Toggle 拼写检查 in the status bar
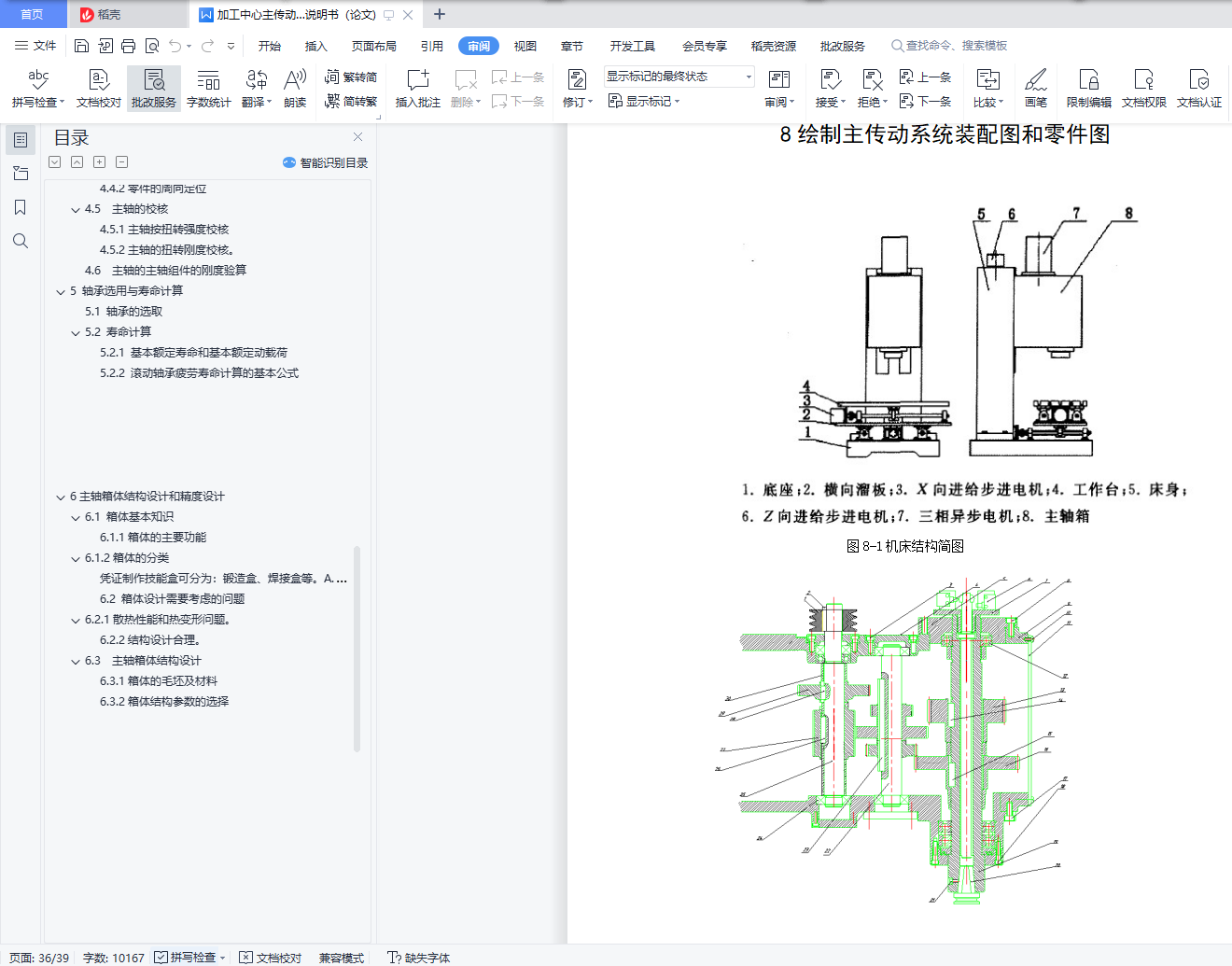 [x=185, y=958]
